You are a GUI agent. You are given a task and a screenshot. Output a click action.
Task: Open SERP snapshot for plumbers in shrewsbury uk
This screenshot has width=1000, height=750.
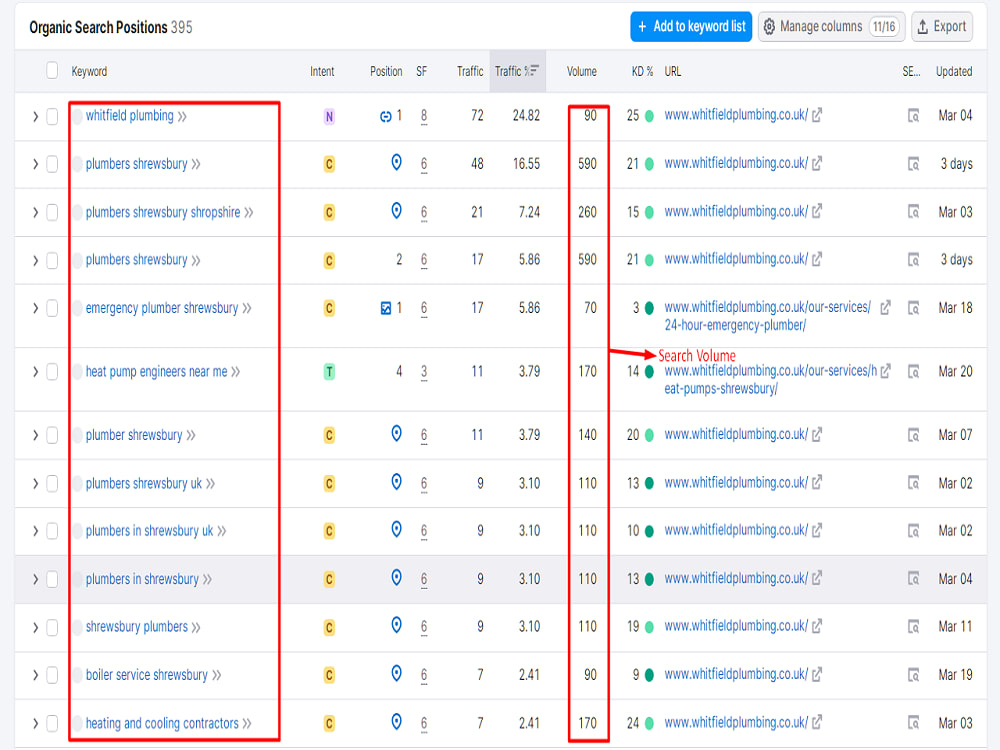(913, 531)
